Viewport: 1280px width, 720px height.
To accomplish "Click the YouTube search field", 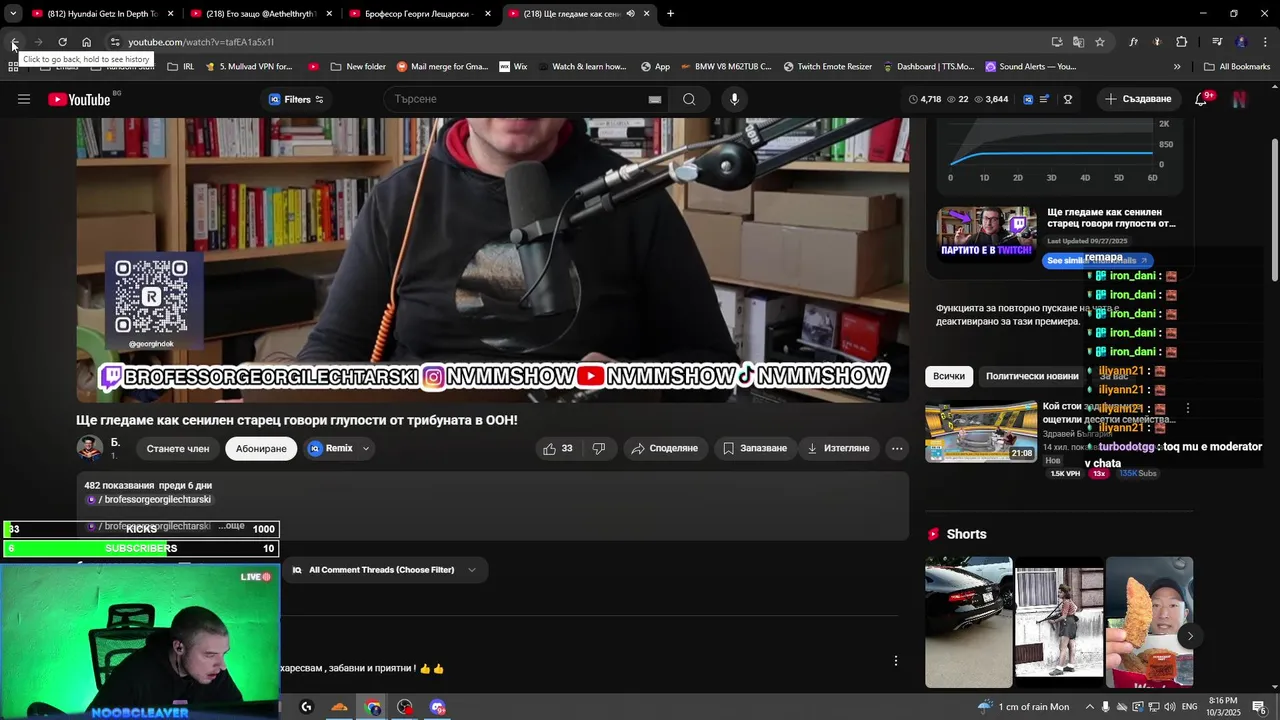I will click(x=515, y=99).
